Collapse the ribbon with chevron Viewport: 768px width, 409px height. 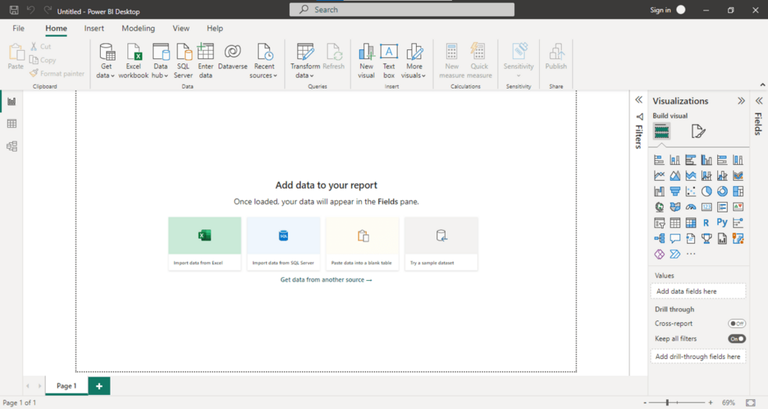[x=762, y=85]
